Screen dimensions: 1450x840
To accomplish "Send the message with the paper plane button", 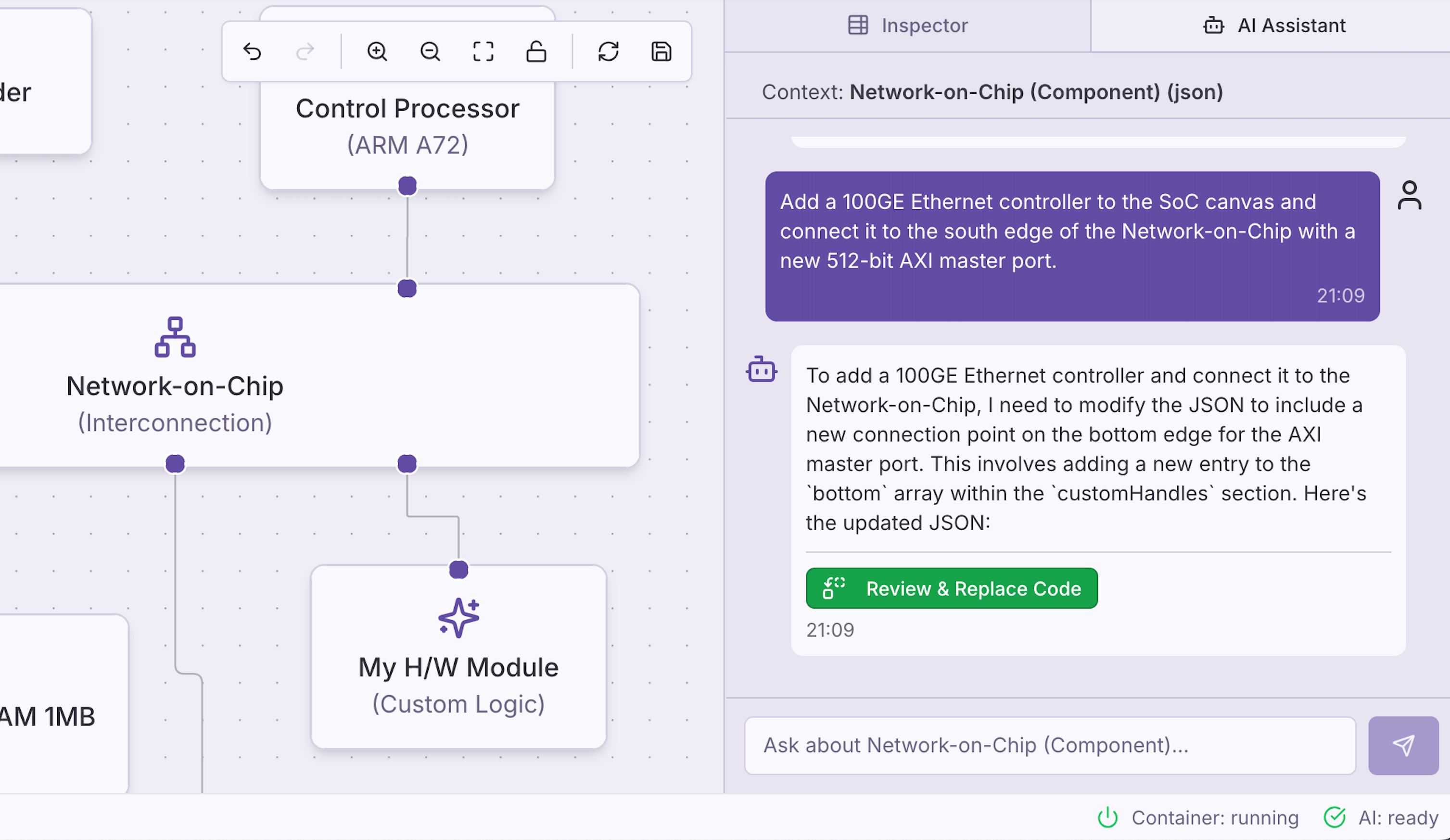I will click(1403, 746).
